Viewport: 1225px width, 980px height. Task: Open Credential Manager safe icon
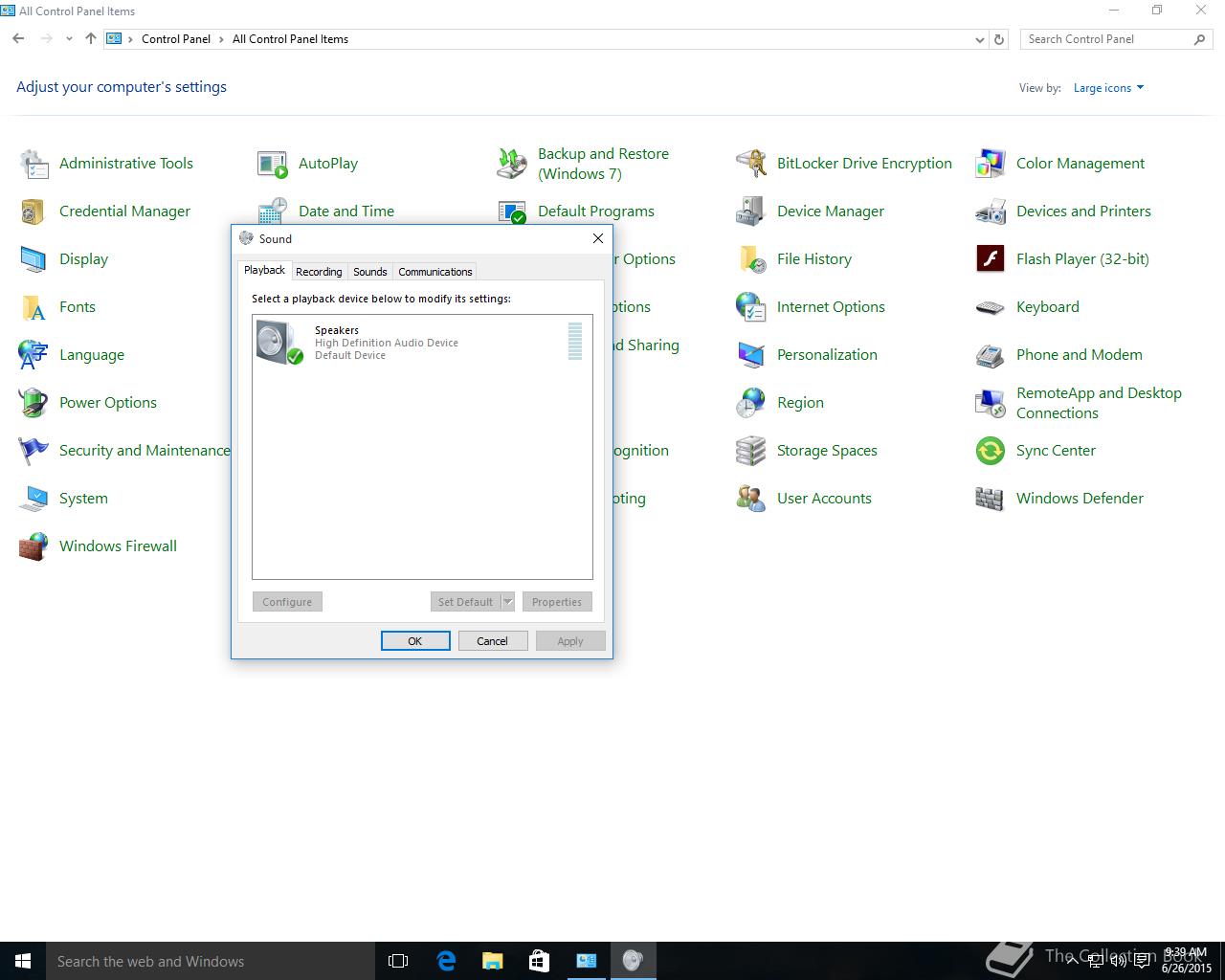pos(33,212)
